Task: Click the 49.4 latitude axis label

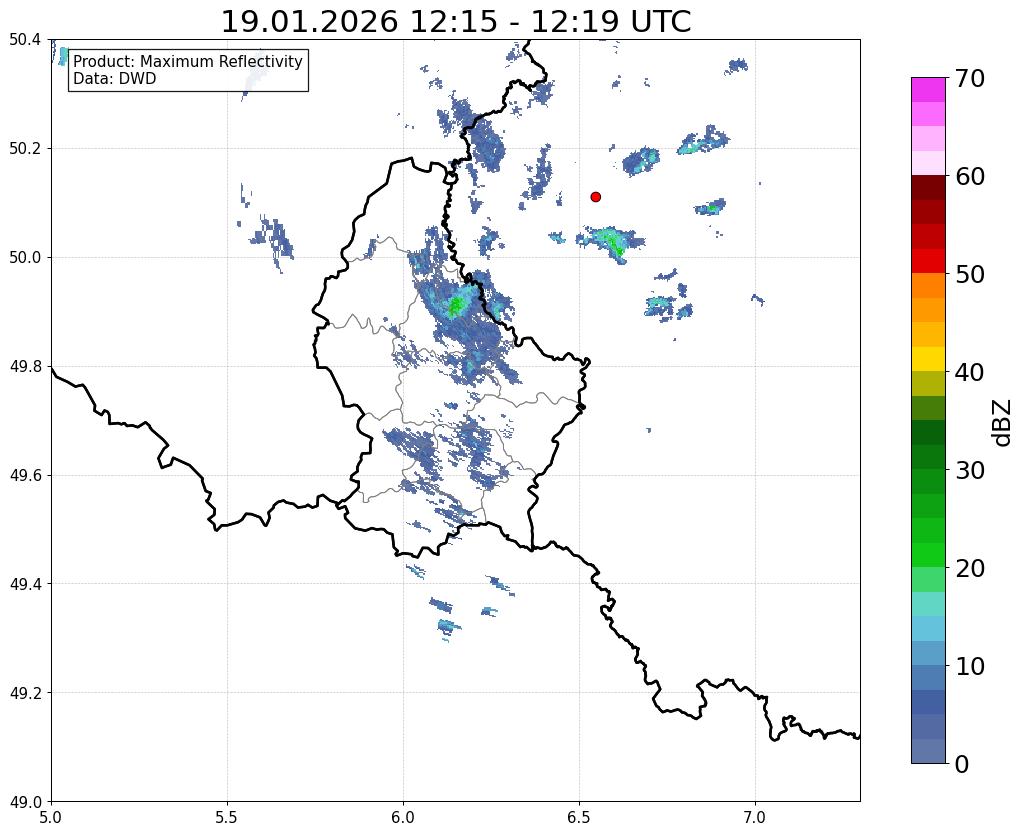Action: pyautogui.click(x=25, y=583)
